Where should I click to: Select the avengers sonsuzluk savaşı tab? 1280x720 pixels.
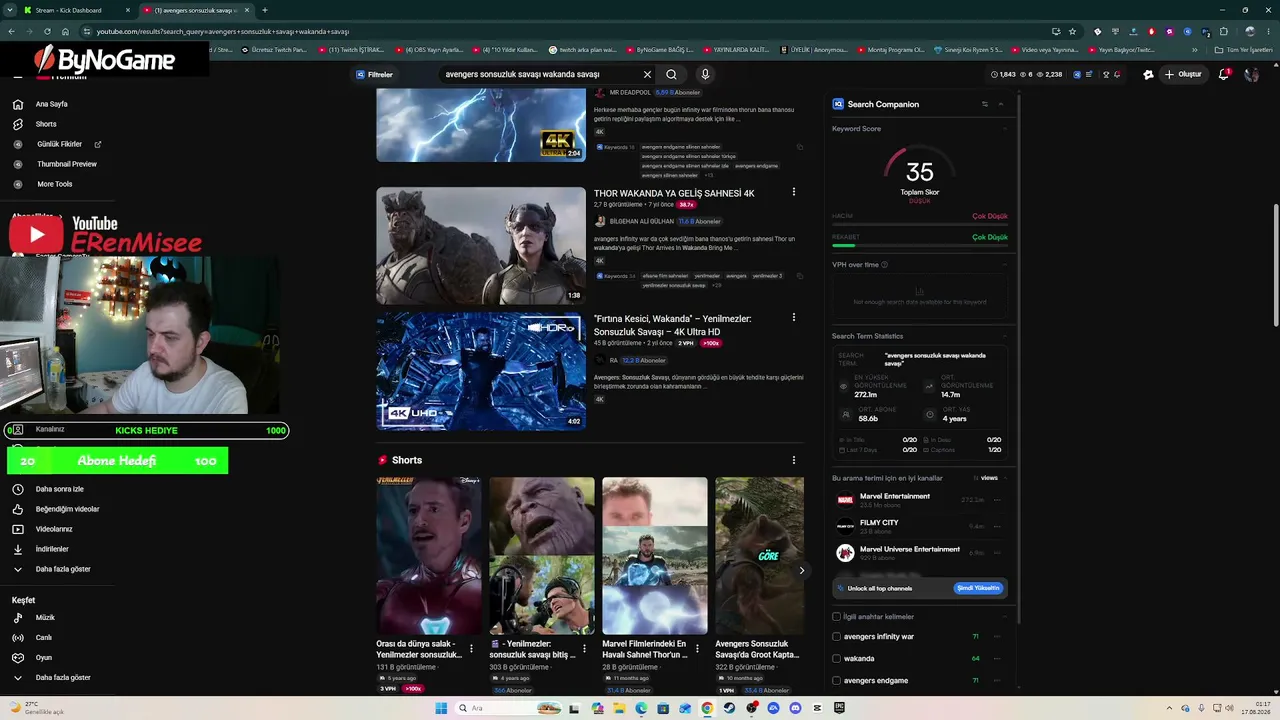pos(195,10)
